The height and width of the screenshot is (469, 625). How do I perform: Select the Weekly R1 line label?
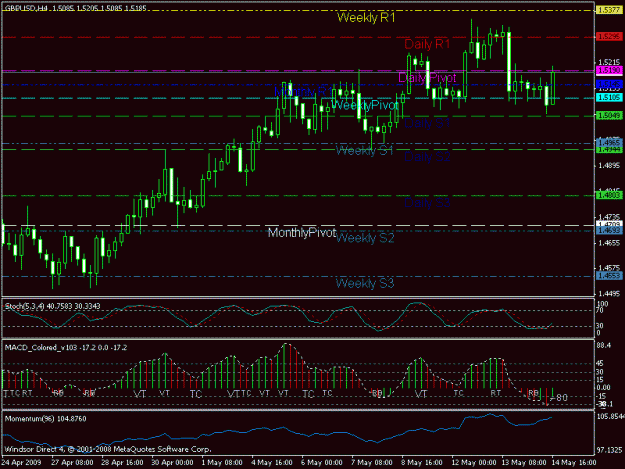366,18
